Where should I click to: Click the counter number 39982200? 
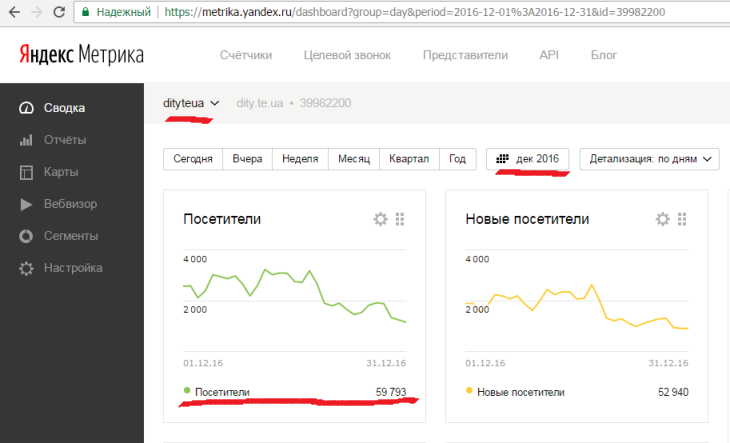point(325,103)
